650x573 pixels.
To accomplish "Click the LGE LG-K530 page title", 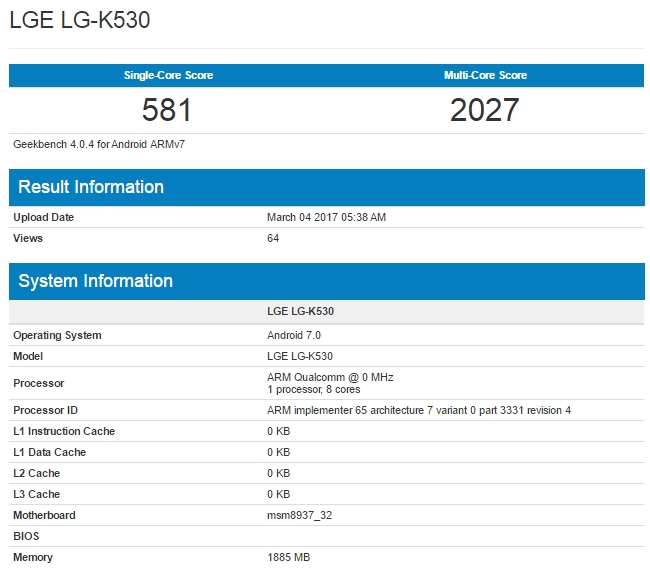I will [x=81, y=21].
